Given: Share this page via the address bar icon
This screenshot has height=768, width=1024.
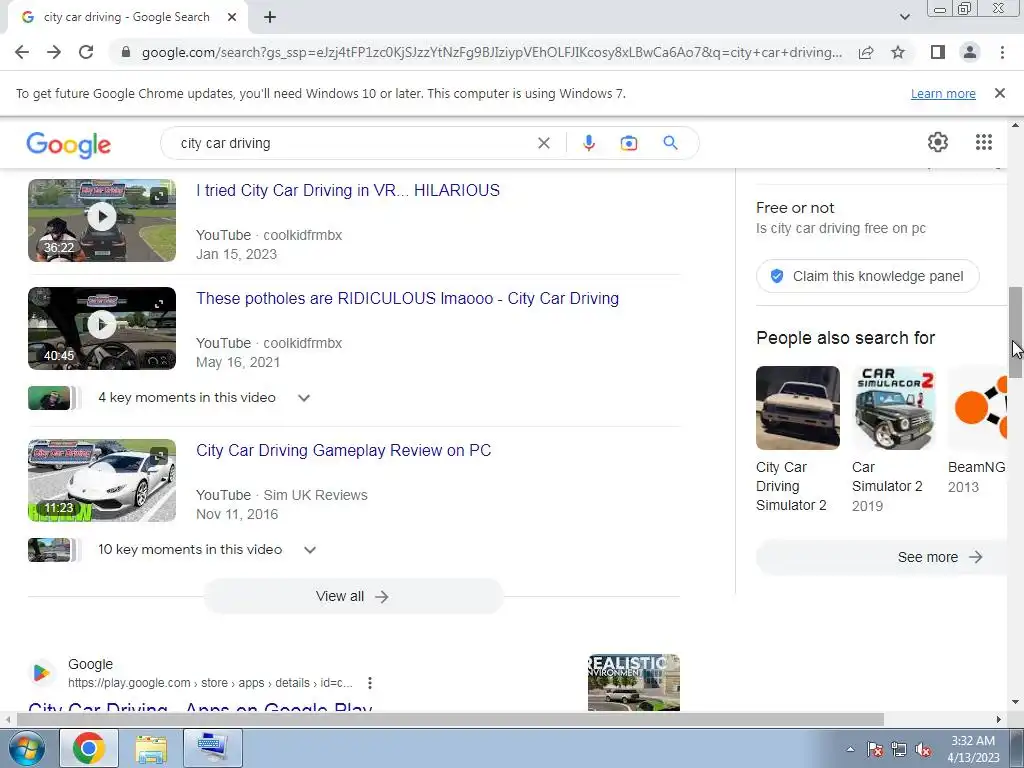Looking at the screenshot, I should click(866, 52).
